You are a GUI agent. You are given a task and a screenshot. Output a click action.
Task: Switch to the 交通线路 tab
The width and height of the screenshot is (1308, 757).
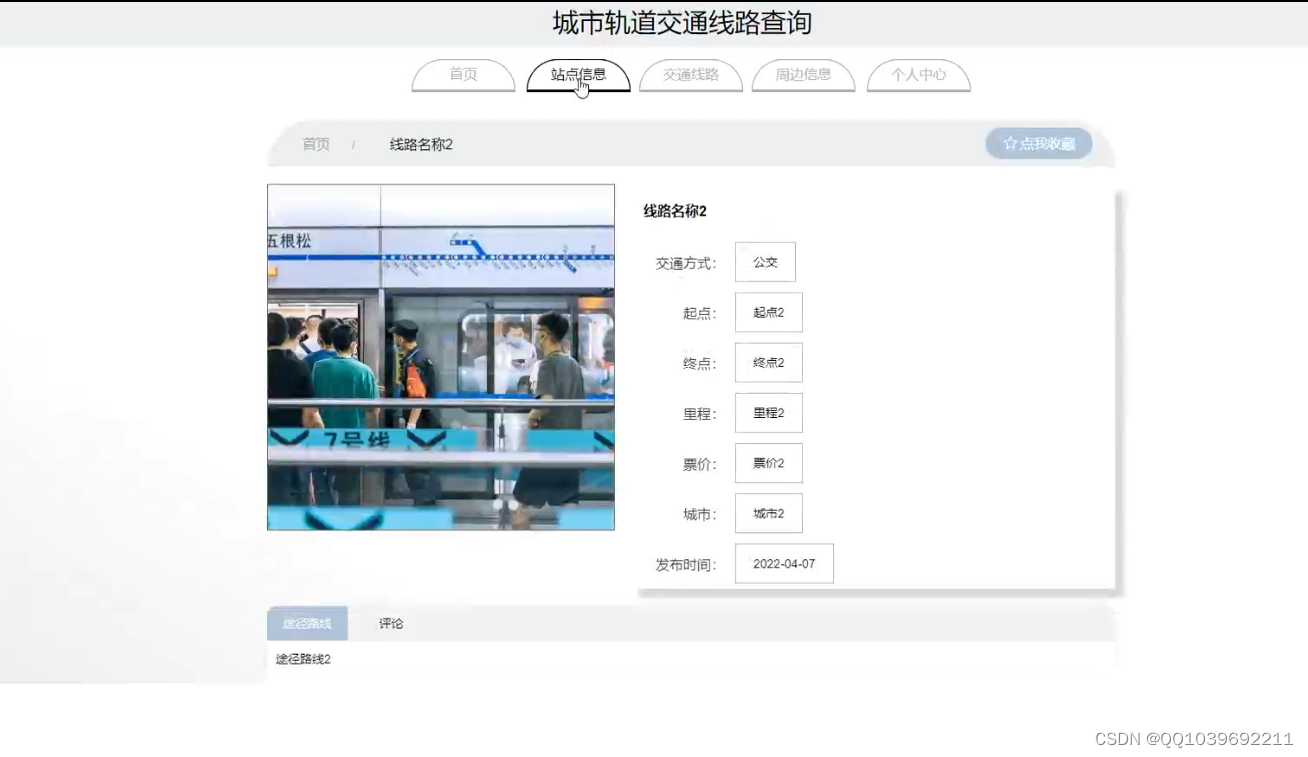click(x=691, y=75)
